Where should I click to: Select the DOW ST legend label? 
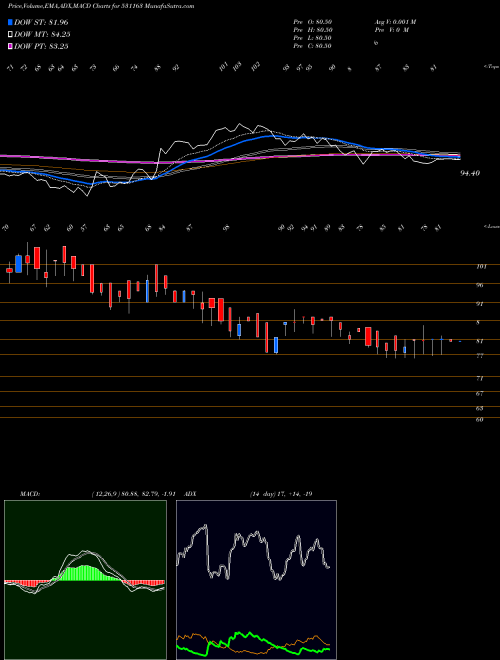[x=41, y=22]
